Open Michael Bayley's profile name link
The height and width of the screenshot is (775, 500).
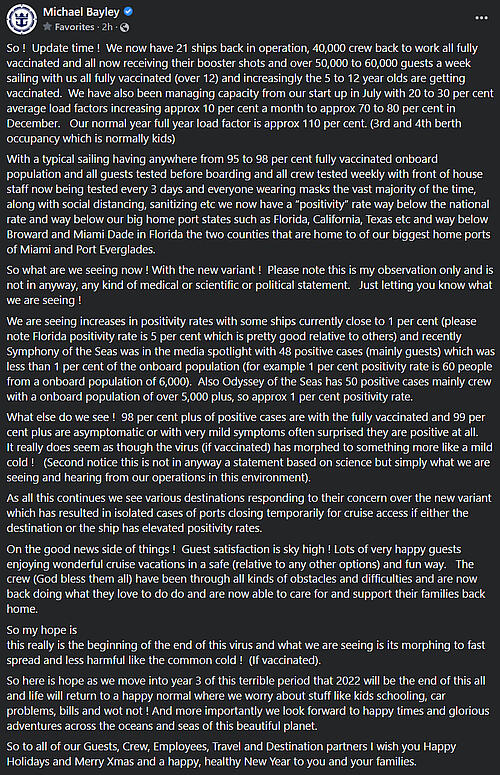point(82,12)
